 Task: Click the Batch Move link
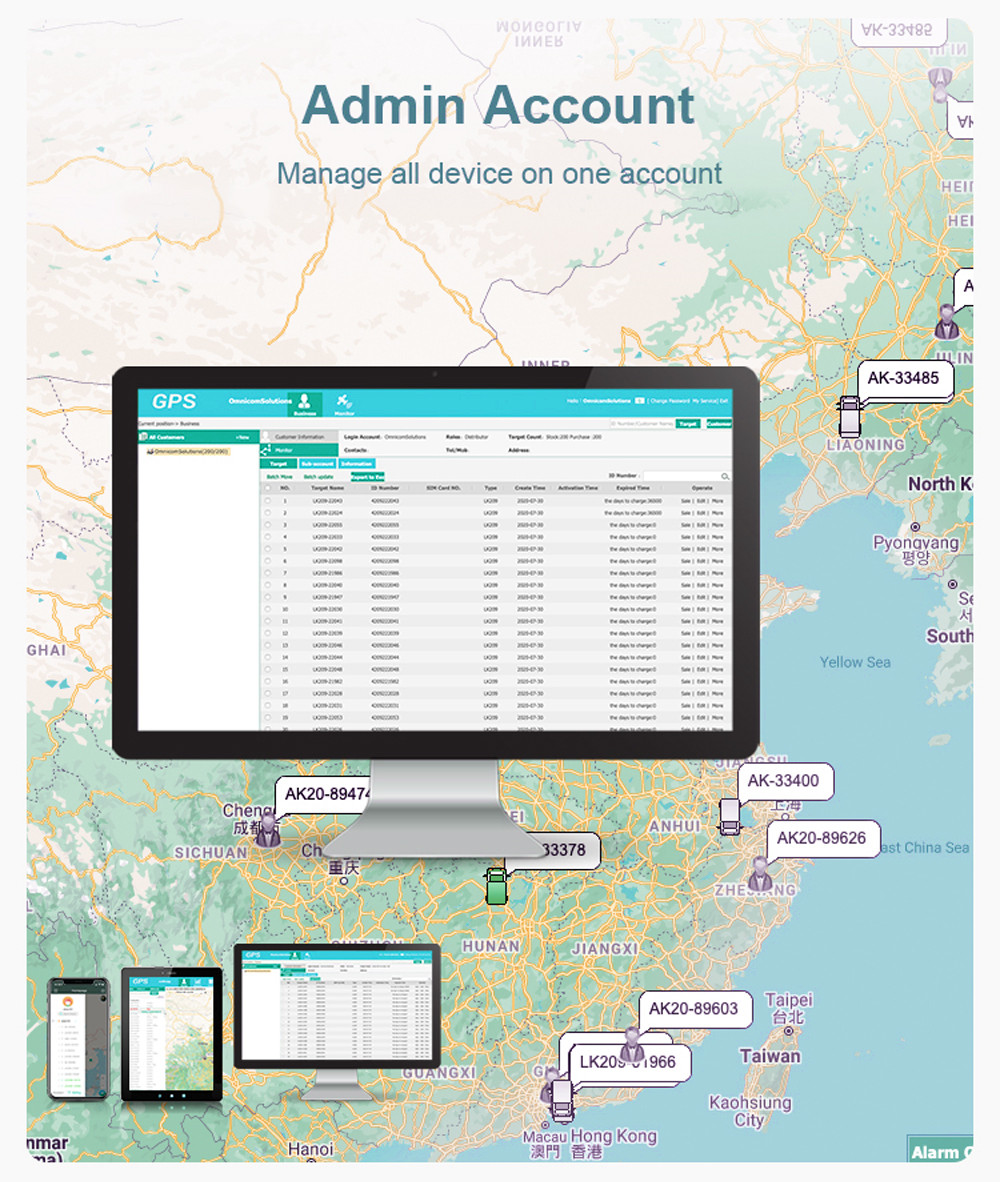pos(279,477)
